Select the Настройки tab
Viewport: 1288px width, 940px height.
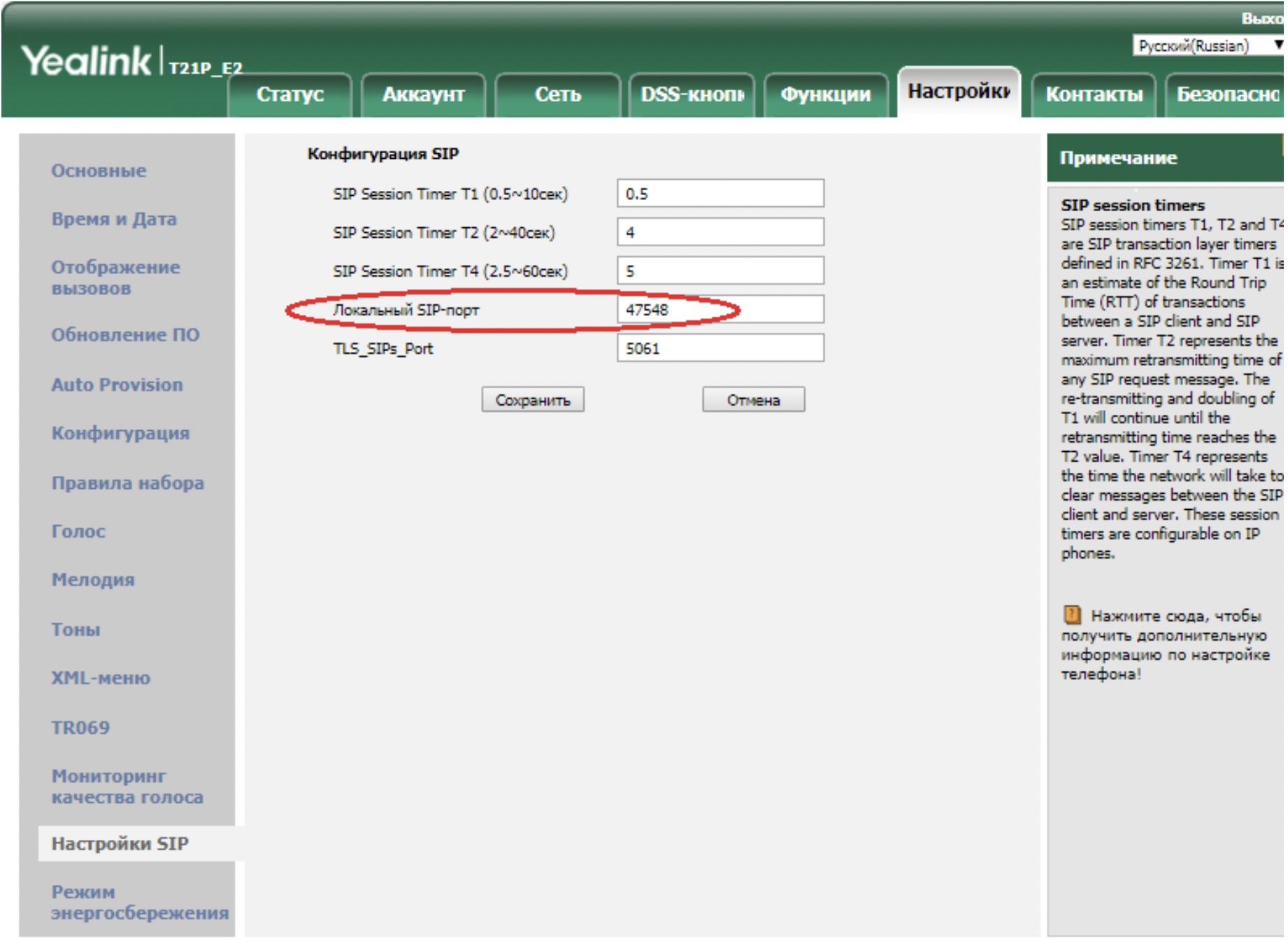tap(959, 92)
